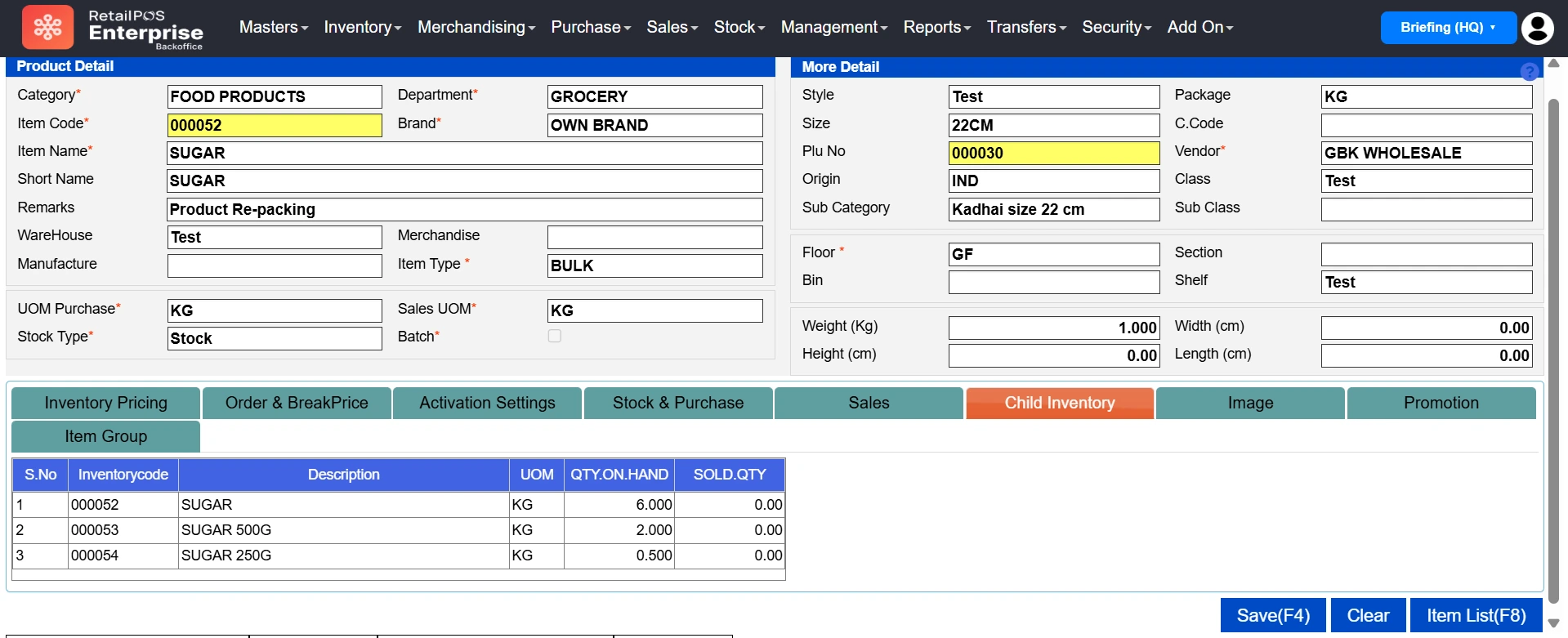Click the scroll down arrow at bottom right
1568x638 pixels.
tap(1553, 623)
